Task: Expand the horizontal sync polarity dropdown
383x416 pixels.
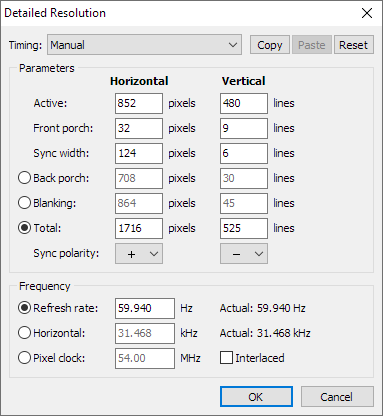Action: click(139, 254)
